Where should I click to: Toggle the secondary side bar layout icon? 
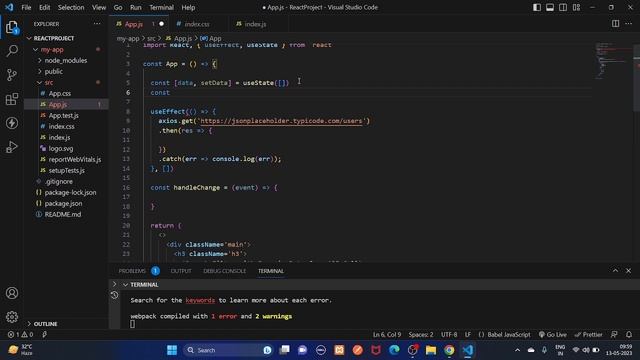coord(563,7)
